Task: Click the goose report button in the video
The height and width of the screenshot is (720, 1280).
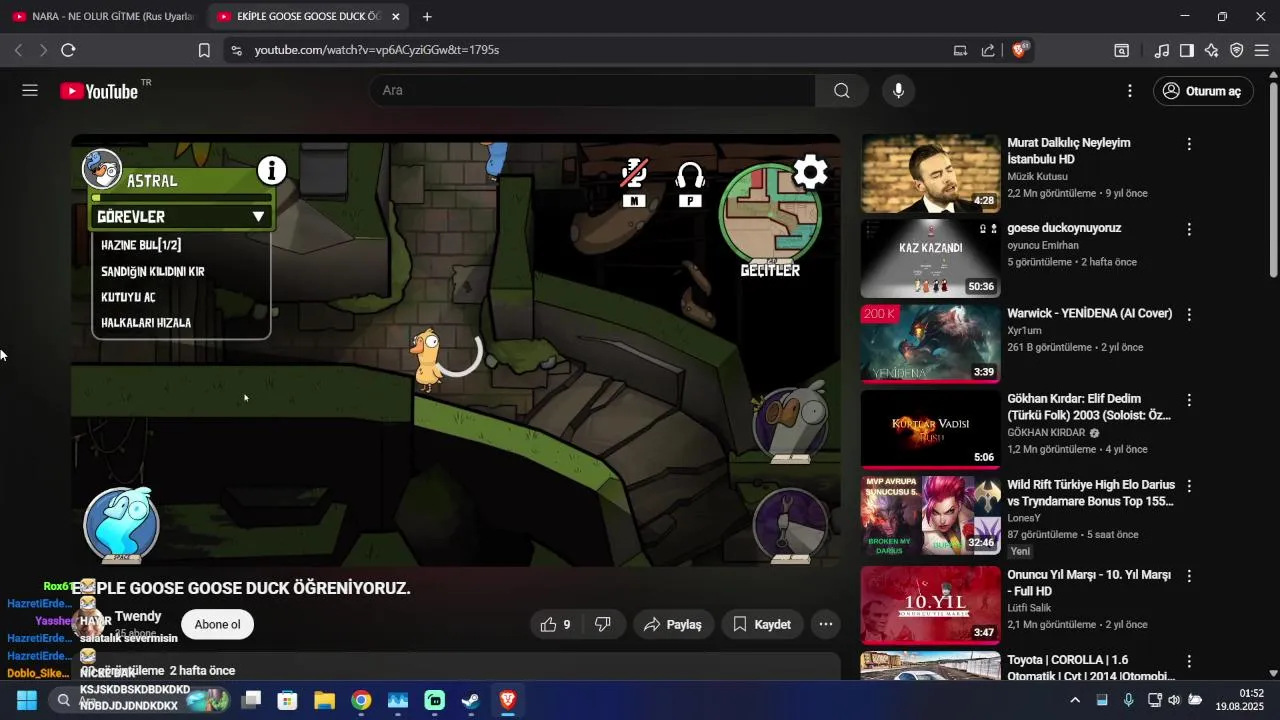Action: point(790,423)
